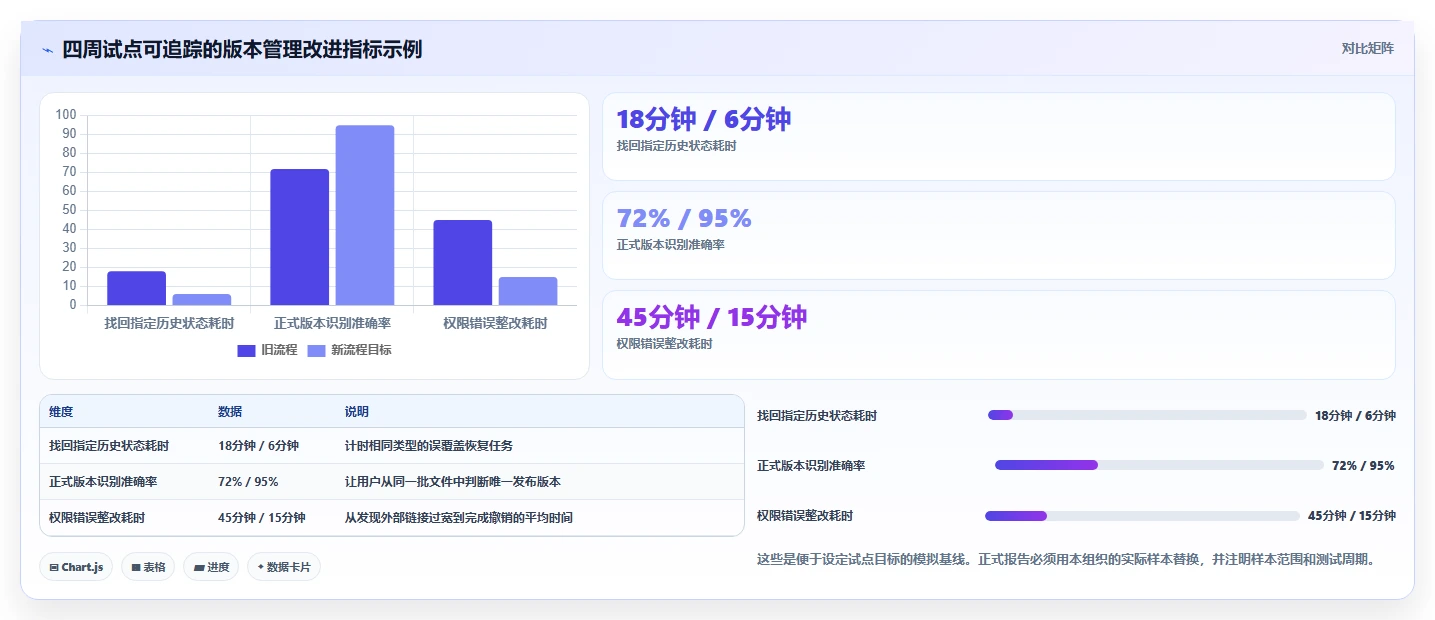Toggle the 新流程目标 legend item
This screenshot has width=1435, height=620.
349,350
